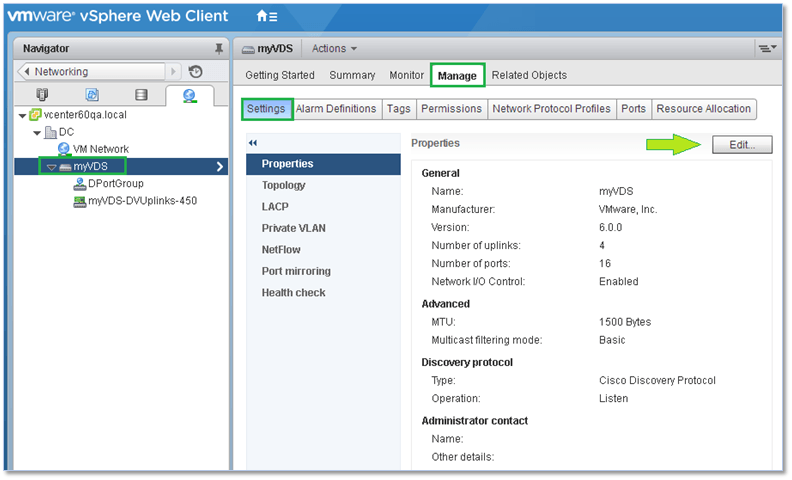792x480 pixels.
Task: Select the Settings sub-tab
Action: coord(266,109)
